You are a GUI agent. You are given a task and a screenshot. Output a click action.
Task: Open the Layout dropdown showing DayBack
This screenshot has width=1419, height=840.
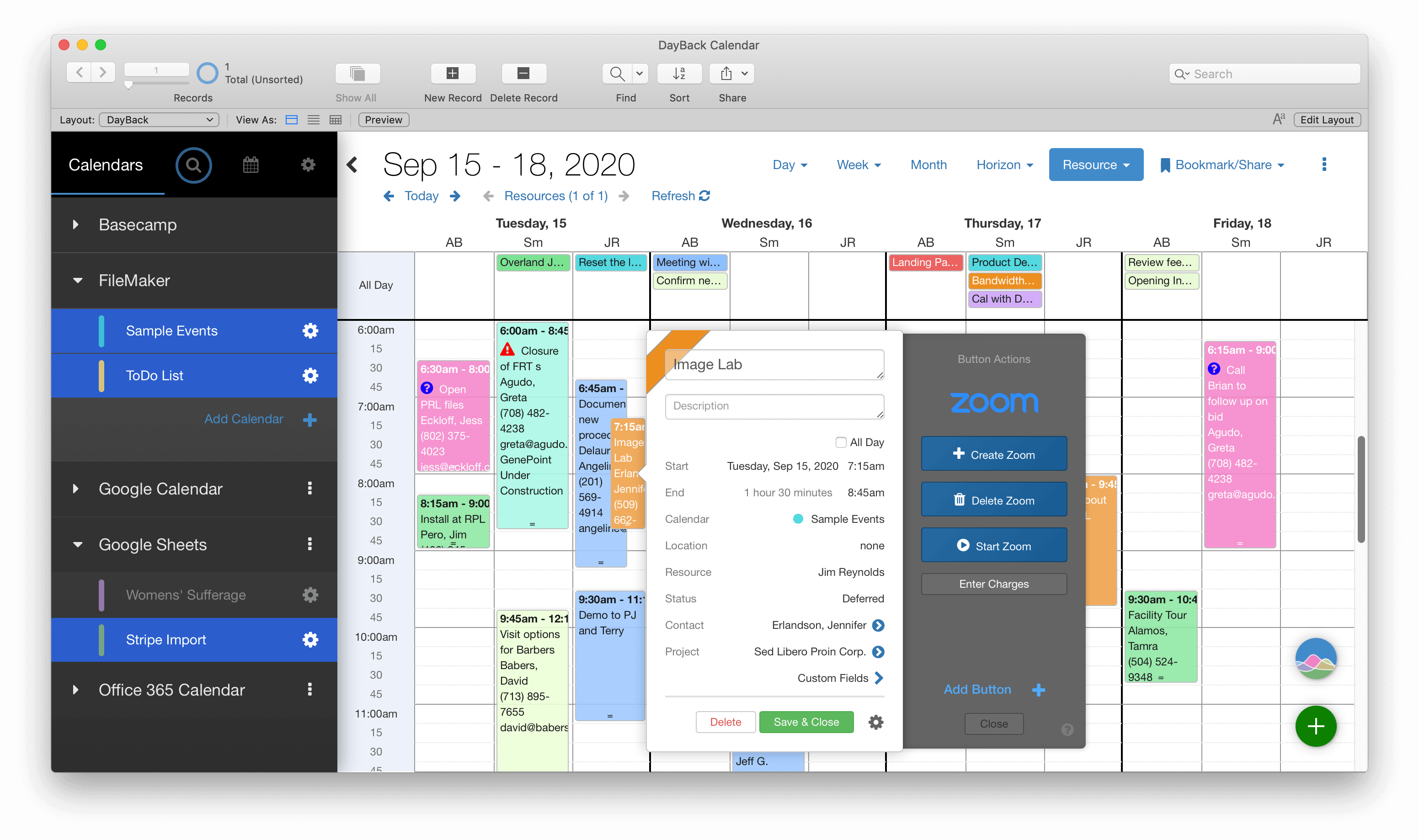coord(159,119)
